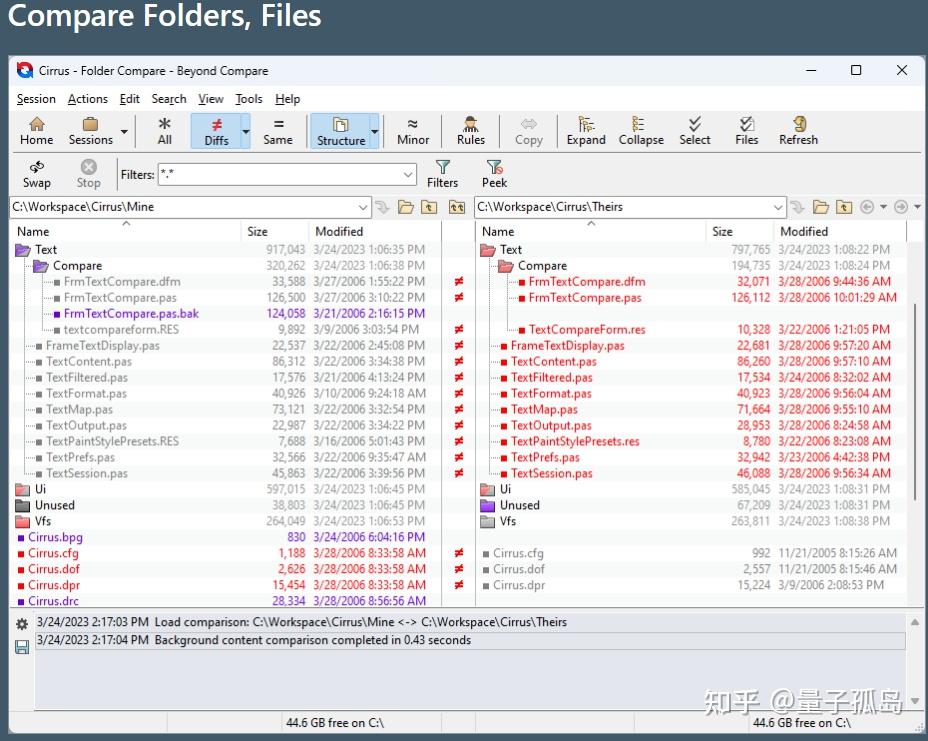Browse for folder on the Theirs side
The image size is (928, 741).
pos(820,207)
